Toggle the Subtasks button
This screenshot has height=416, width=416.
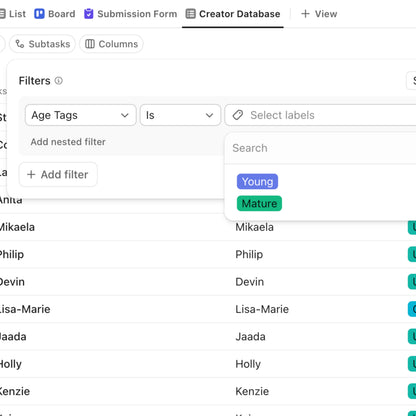pos(43,44)
